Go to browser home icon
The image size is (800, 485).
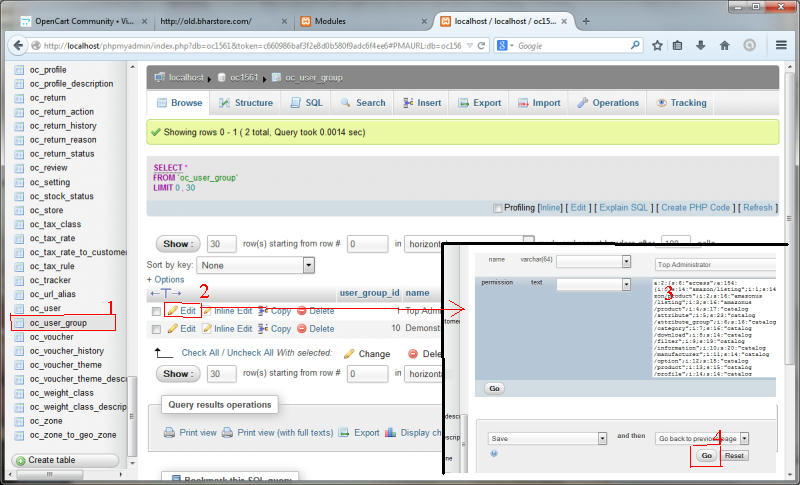point(724,45)
